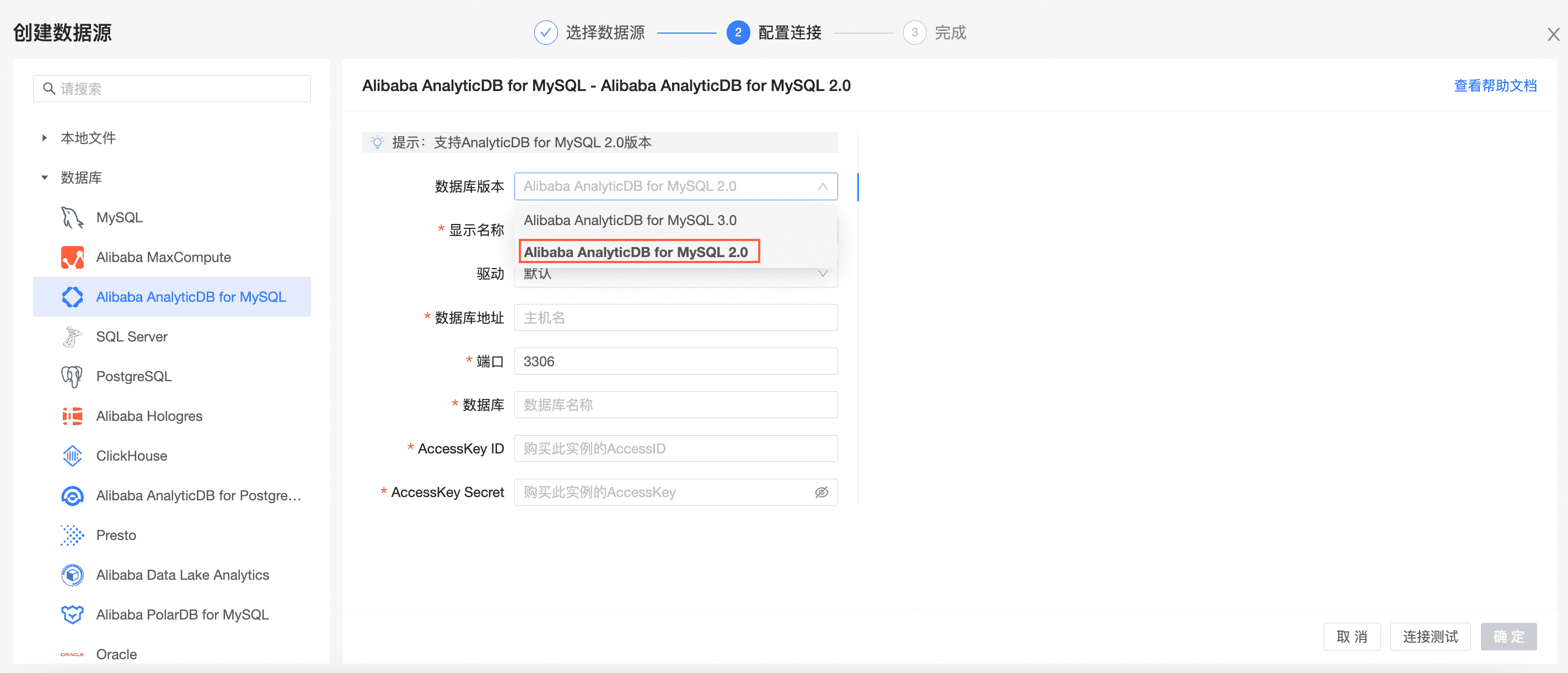Click the Alibaba PolarDB for MySQL icon
The height and width of the screenshot is (673, 1568).
coord(72,615)
